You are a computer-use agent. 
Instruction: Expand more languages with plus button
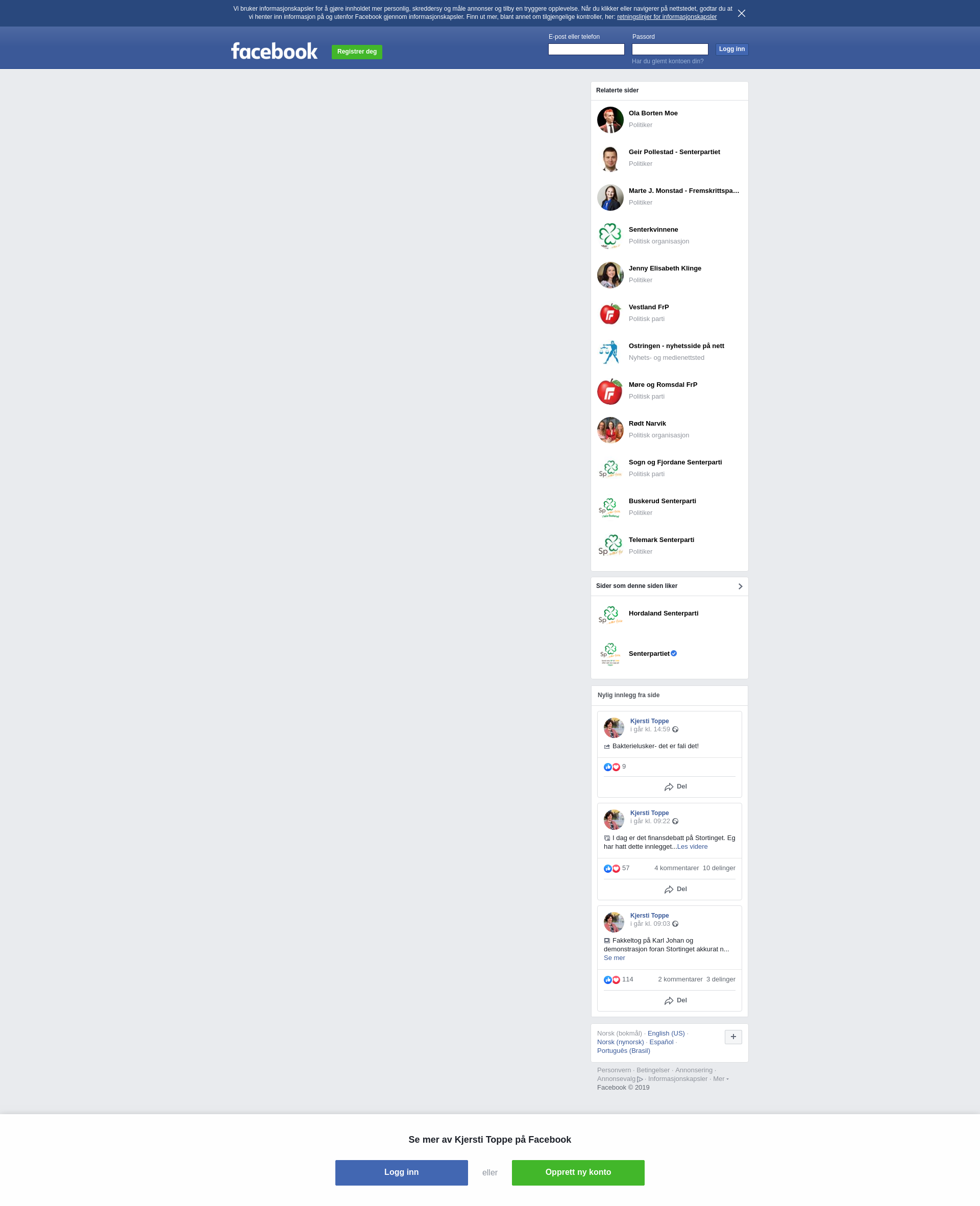tap(733, 1037)
